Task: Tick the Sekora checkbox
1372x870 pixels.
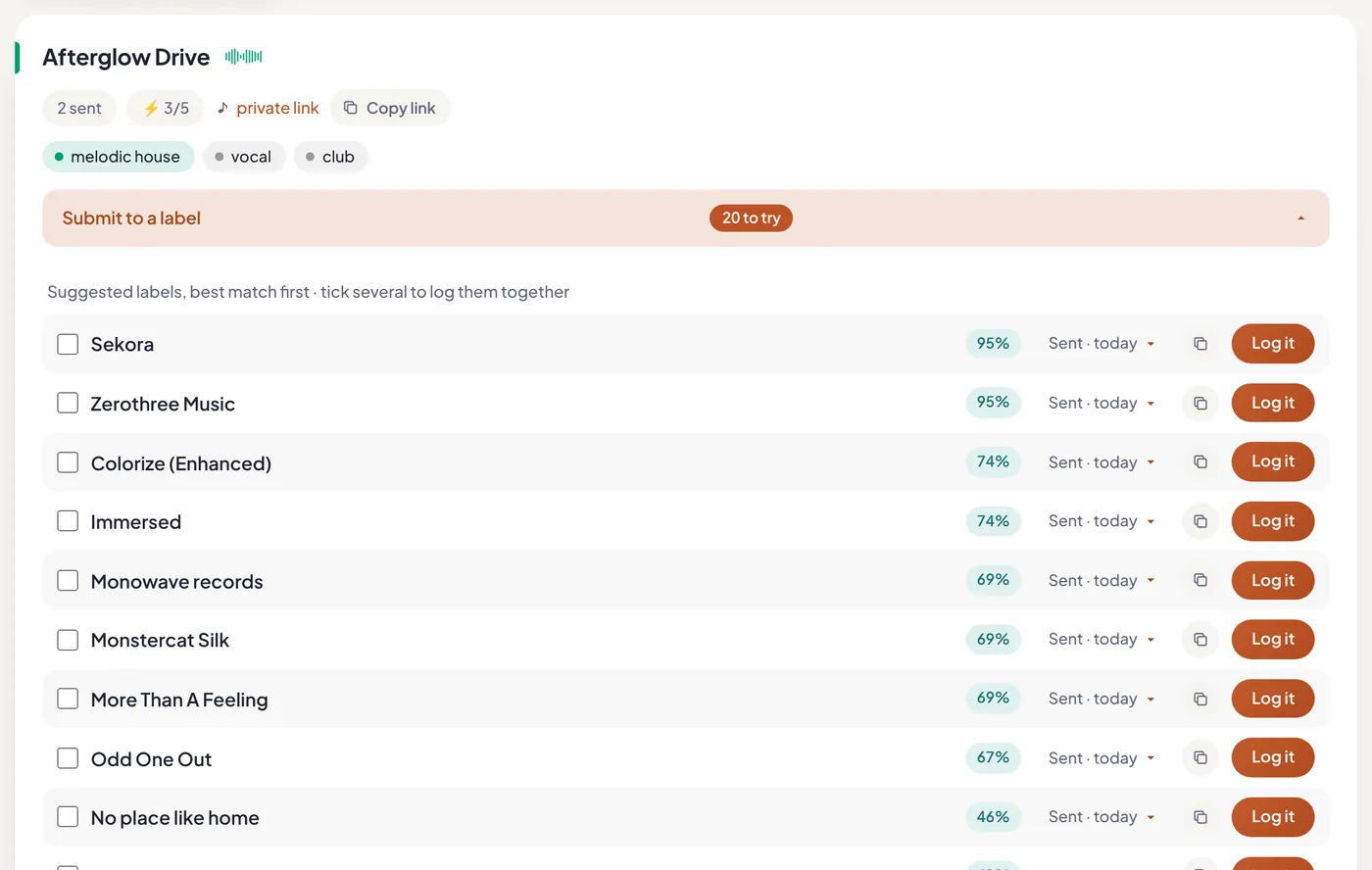Action: click(x=68, y=344)
